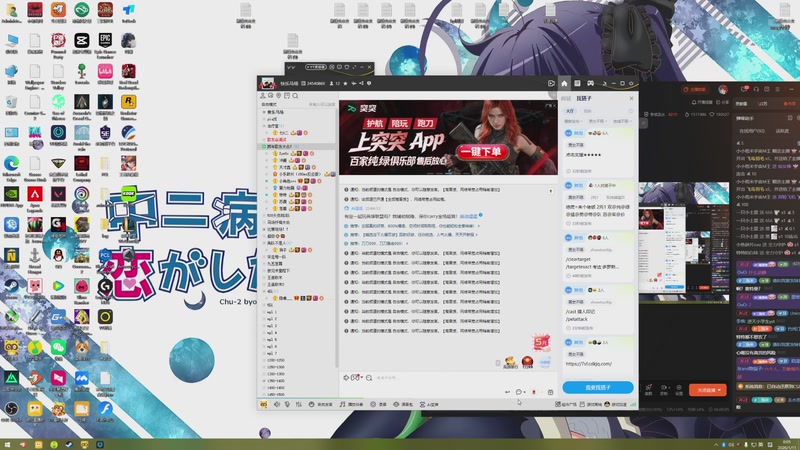Open 游戏商城 in the bottom bar

(x=590, y=404)
